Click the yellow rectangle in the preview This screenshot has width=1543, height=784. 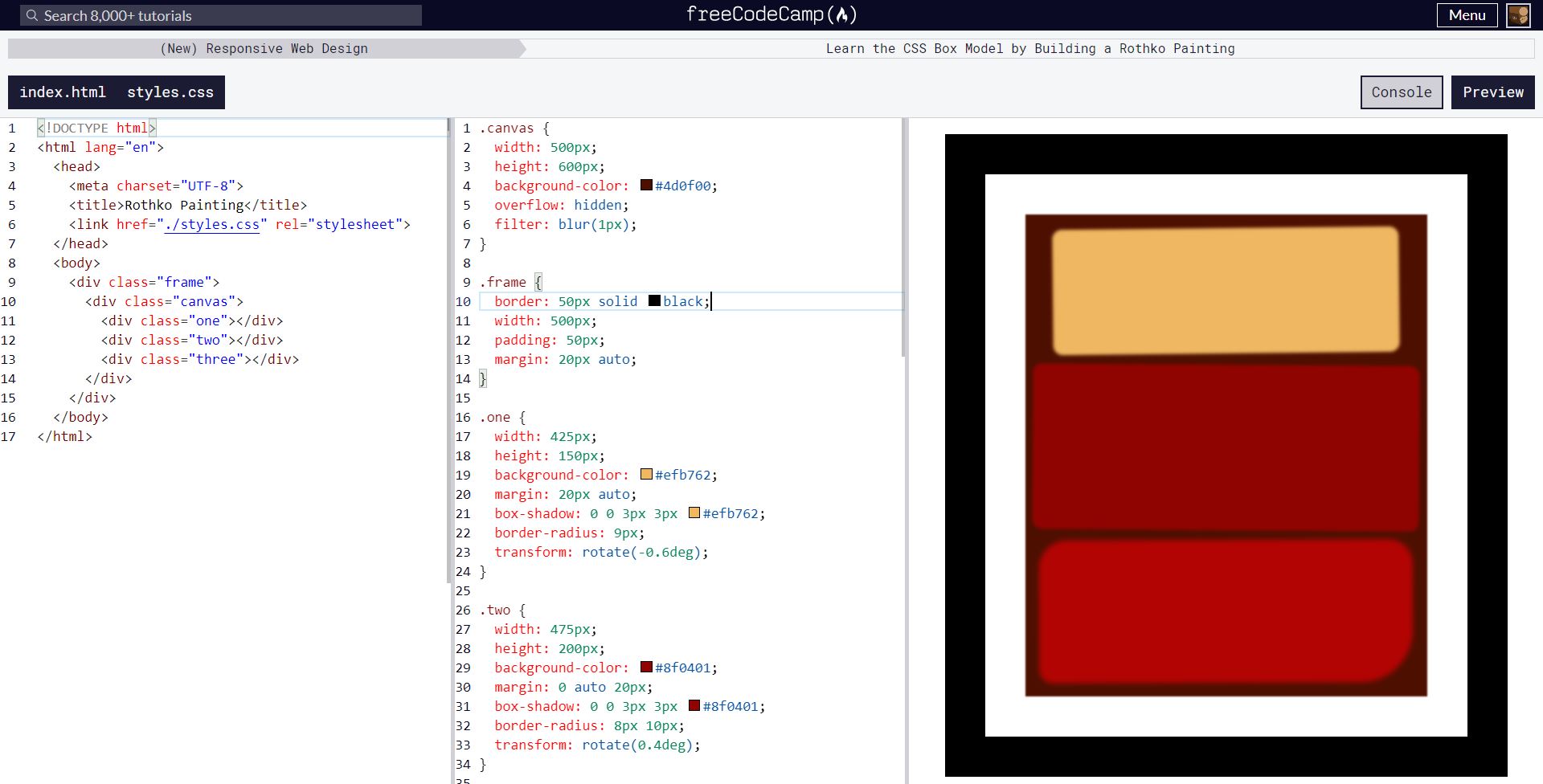click(x=1226, y=290)
